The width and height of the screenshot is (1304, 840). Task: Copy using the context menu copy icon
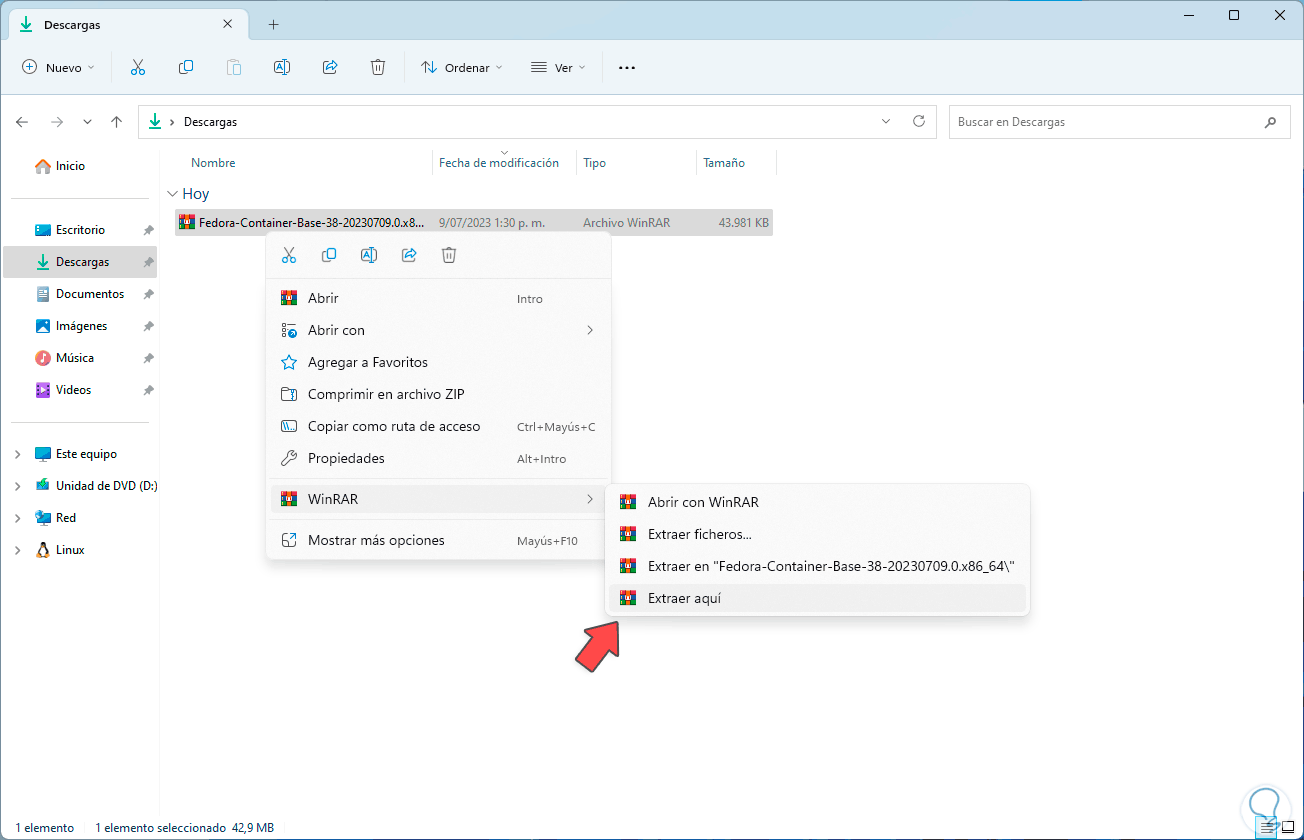click(329, 255)
